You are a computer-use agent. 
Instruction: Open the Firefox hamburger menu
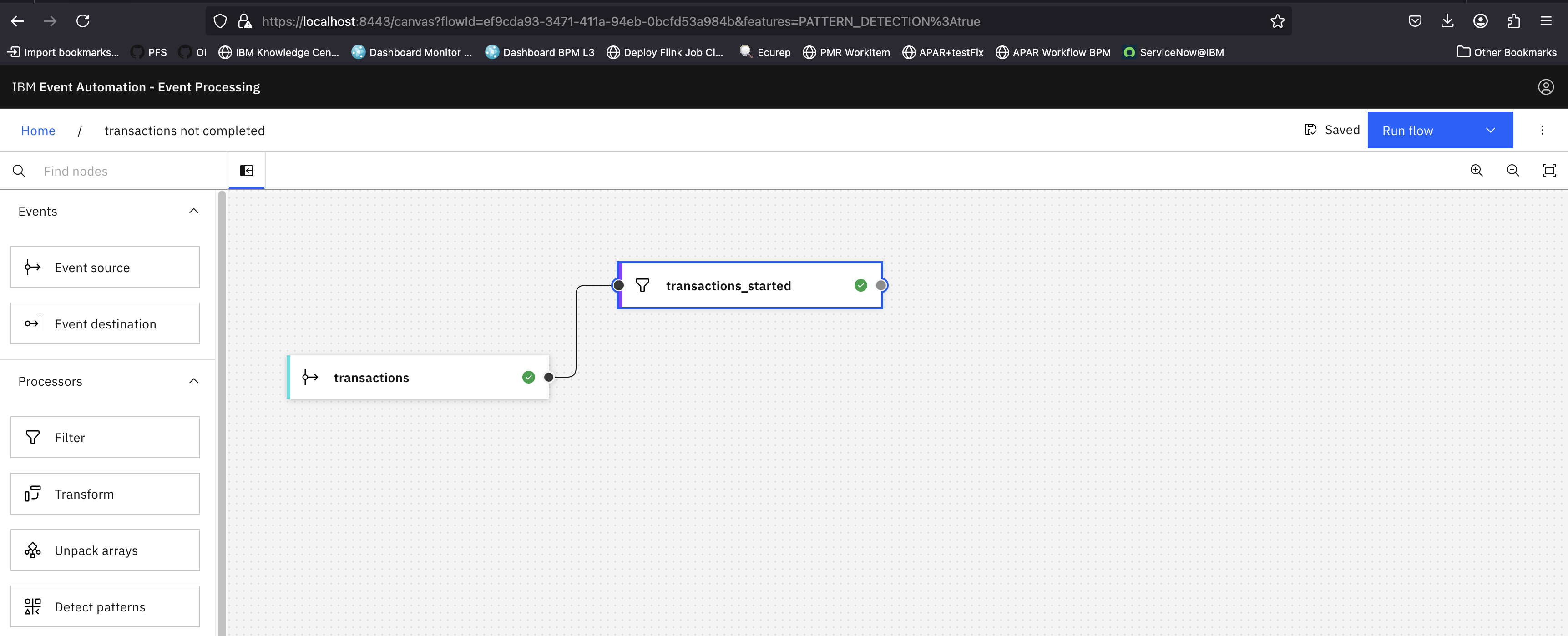tap(1546, 21)
